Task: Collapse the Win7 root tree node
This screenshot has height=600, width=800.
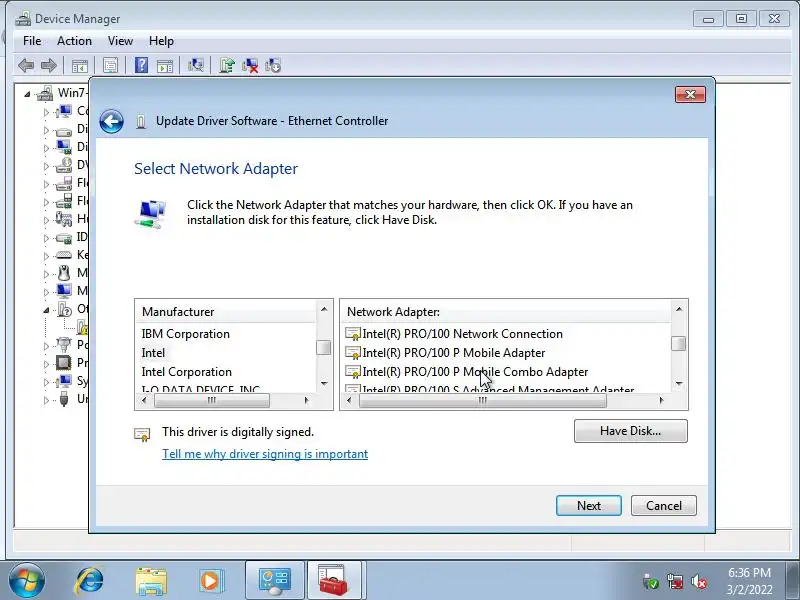Action: coord(28,94)
